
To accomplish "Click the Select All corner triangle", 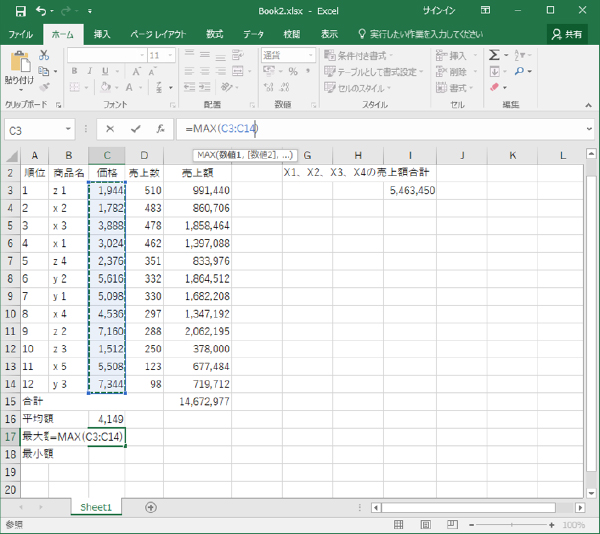I will pyautogui.click(x=11, y=156).
